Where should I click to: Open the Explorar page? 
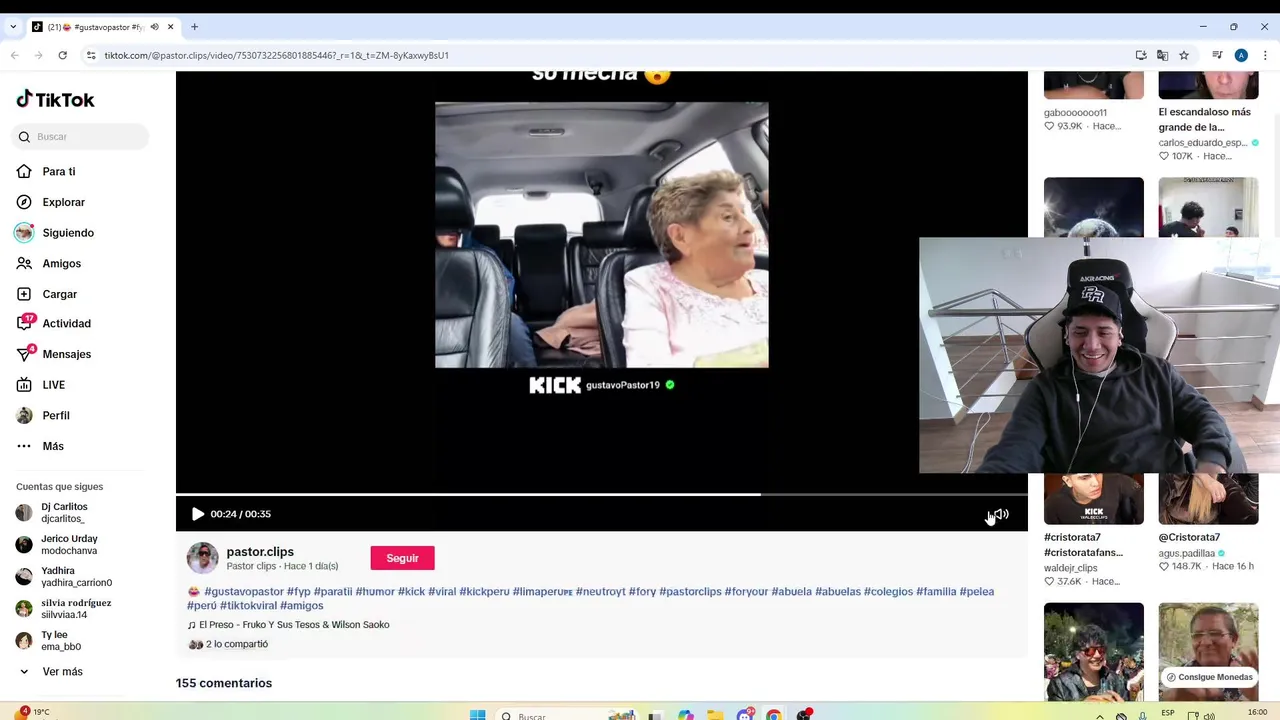click(x=63, y=202)
